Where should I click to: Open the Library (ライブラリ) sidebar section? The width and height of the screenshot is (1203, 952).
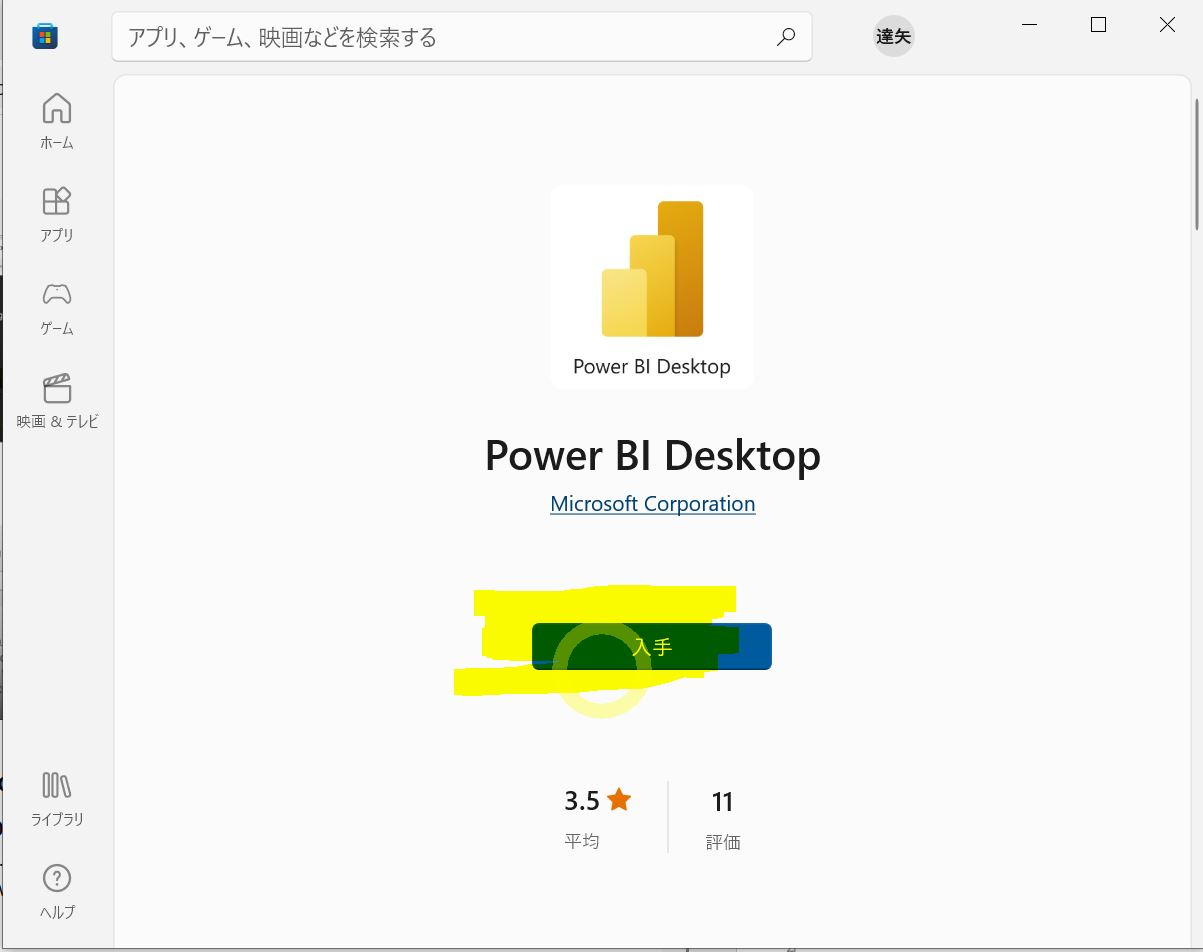[x=57, y=798]
